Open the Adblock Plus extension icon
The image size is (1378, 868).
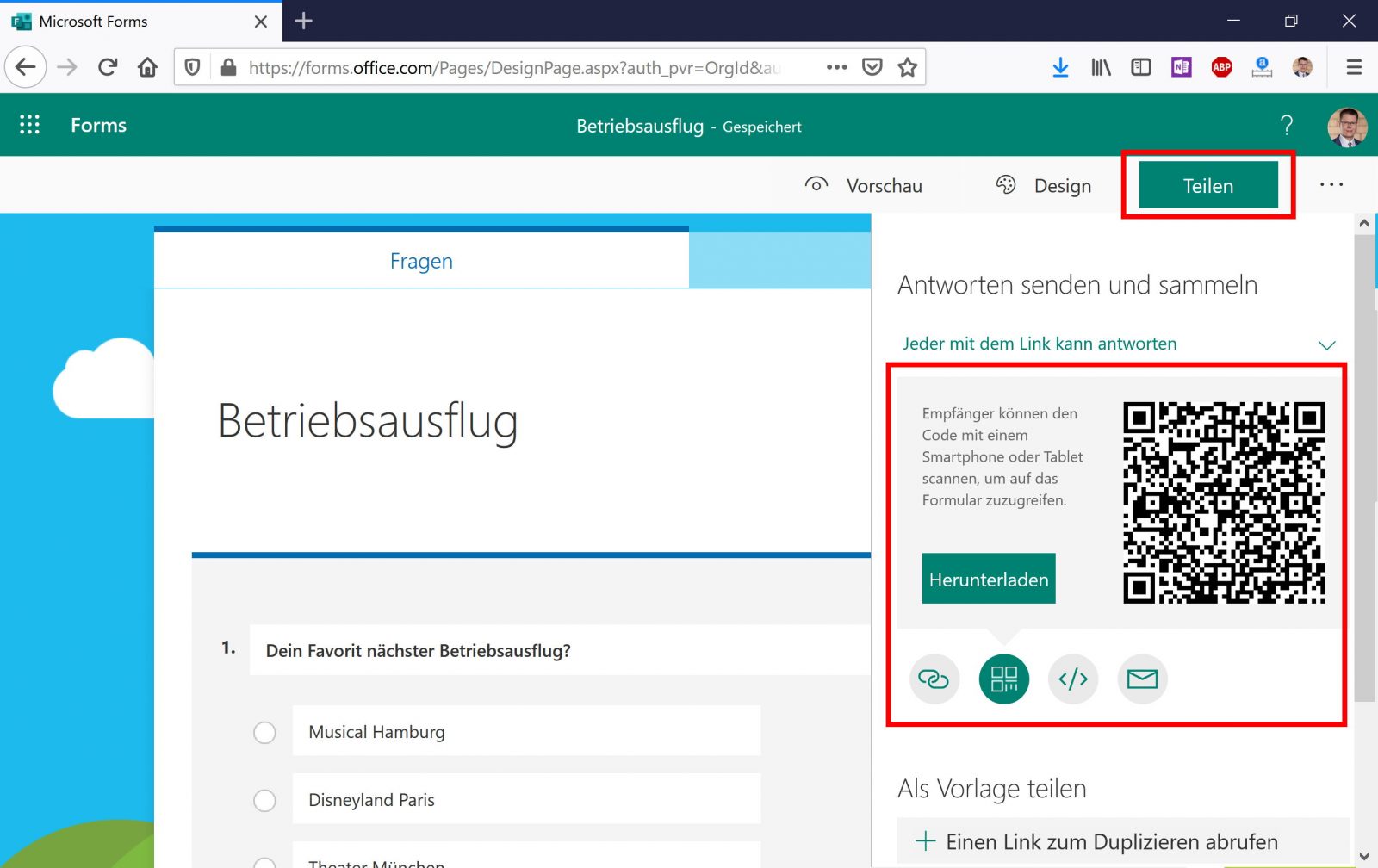(1222, 66)
